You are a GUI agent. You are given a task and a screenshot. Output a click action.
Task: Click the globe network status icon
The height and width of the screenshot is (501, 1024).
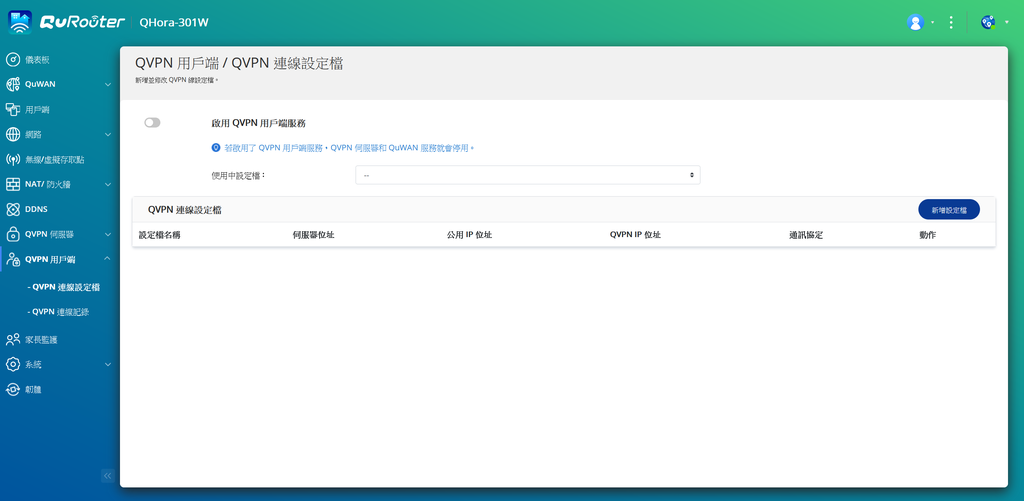(988, 22)
